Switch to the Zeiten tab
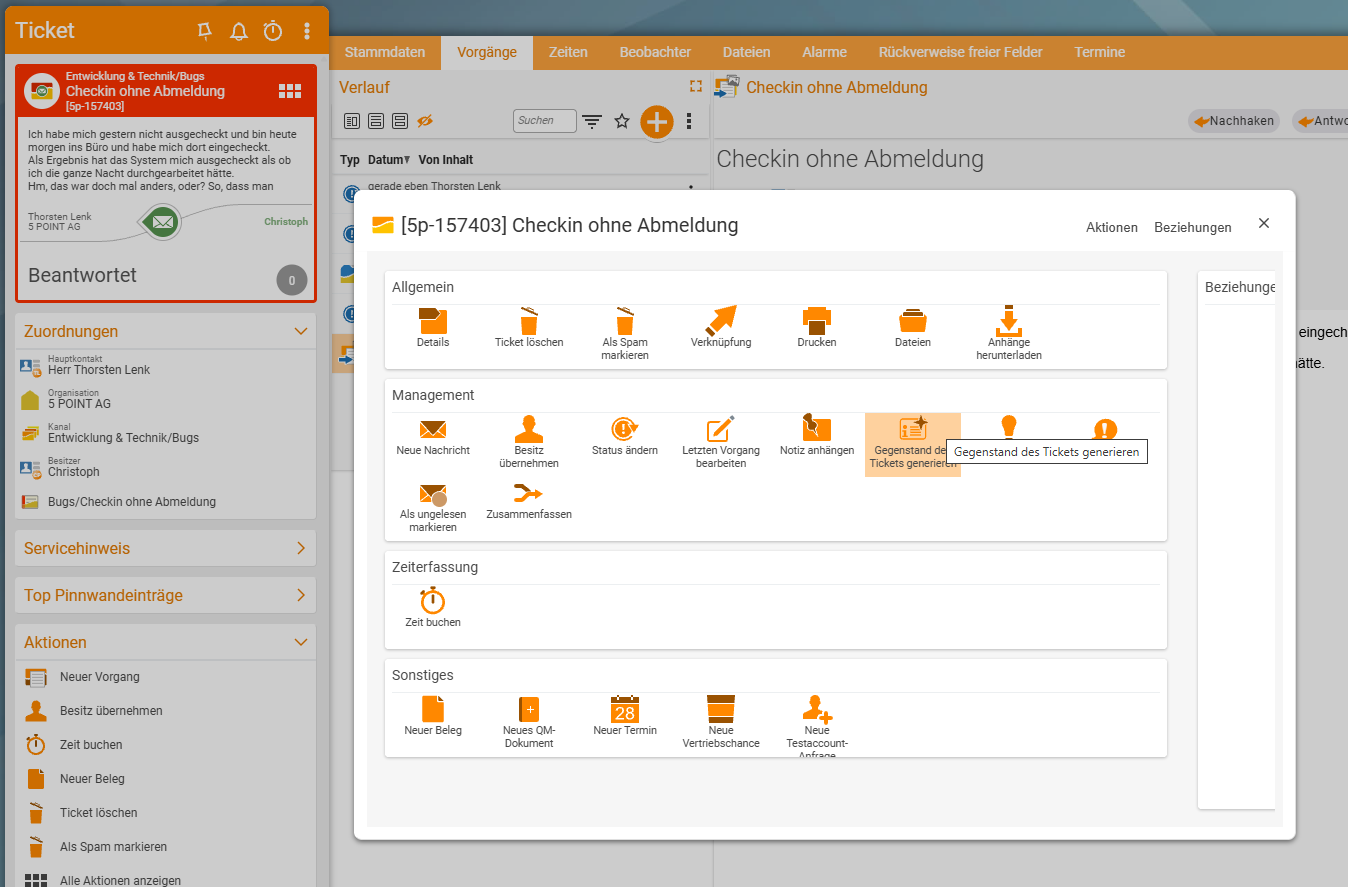Viewport: 1348px width, 887px height. pos(568,52)
